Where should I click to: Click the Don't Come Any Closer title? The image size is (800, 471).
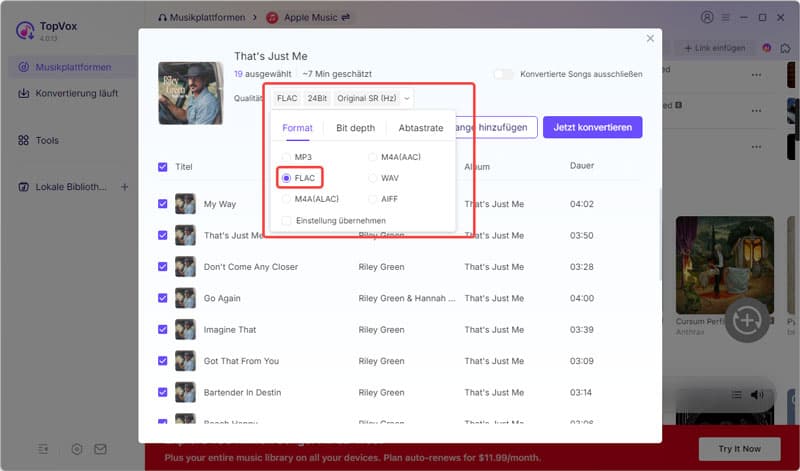251,266
